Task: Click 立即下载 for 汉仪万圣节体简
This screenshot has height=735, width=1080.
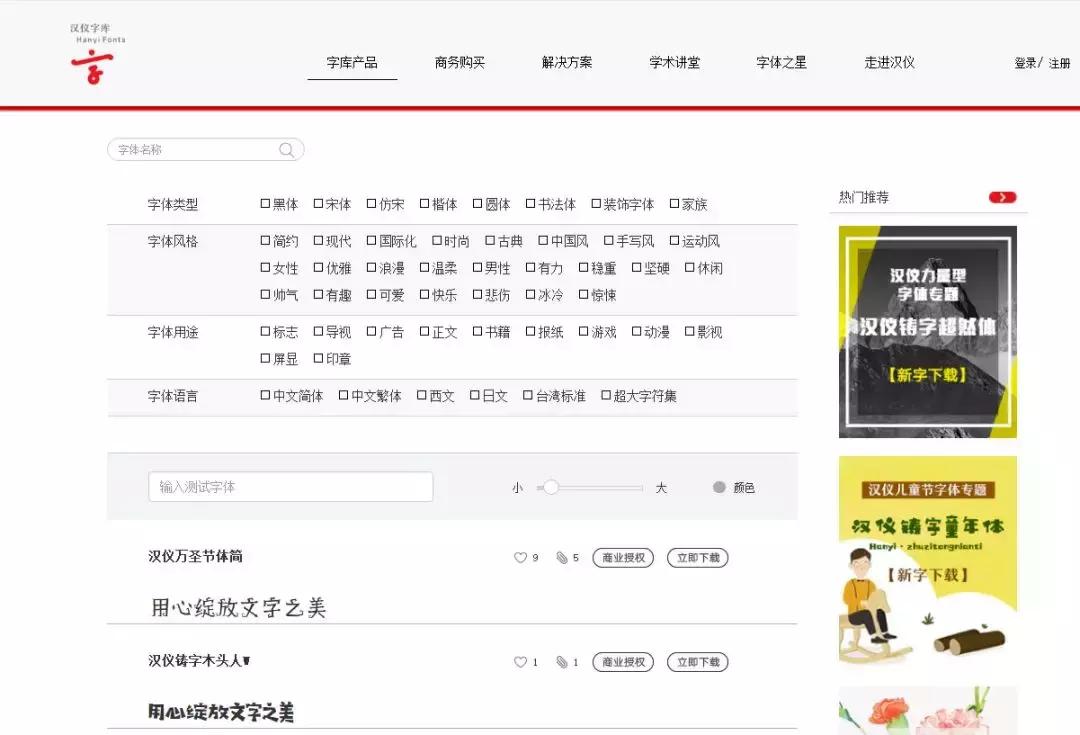Action: click(697, 558)
